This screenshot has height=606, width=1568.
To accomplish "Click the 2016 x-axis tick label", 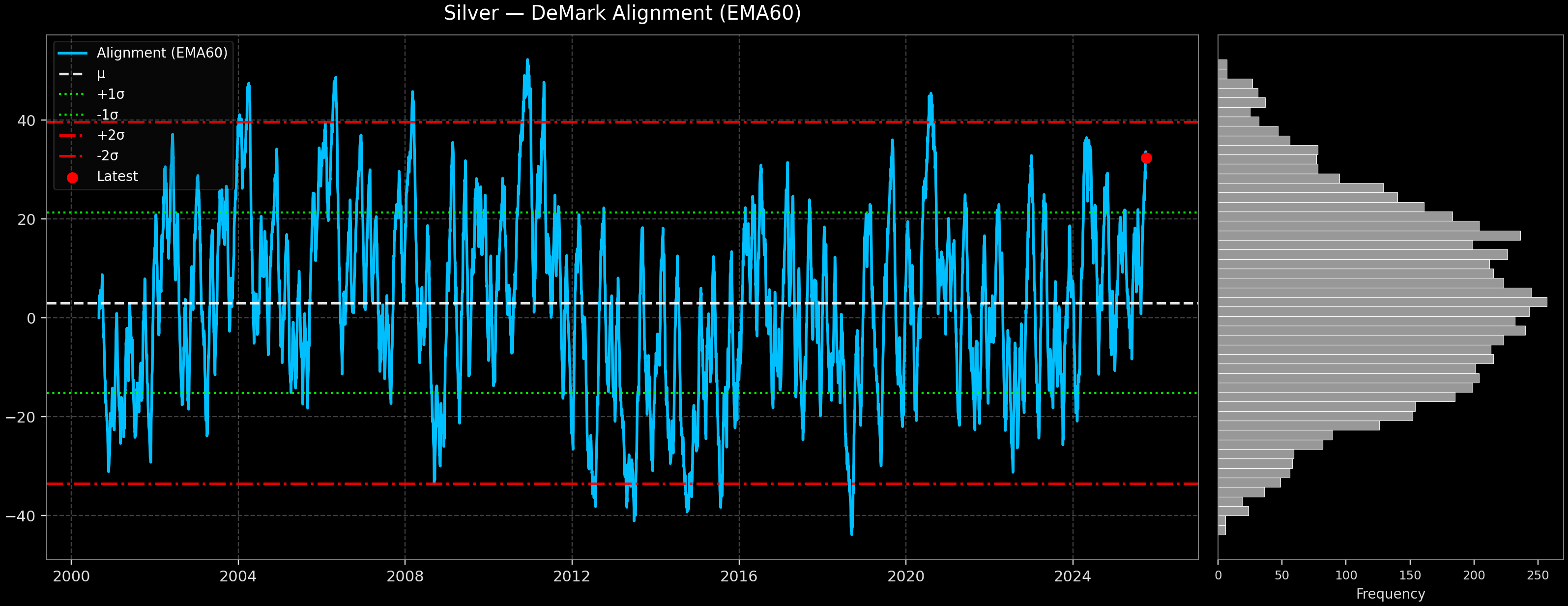I will pyautogui.click(x=738, y=577).
